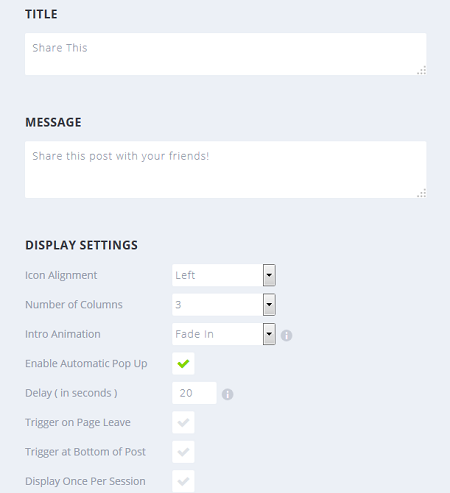Focus the Title text field
The image size is (450, 493).
coord(226,54)
